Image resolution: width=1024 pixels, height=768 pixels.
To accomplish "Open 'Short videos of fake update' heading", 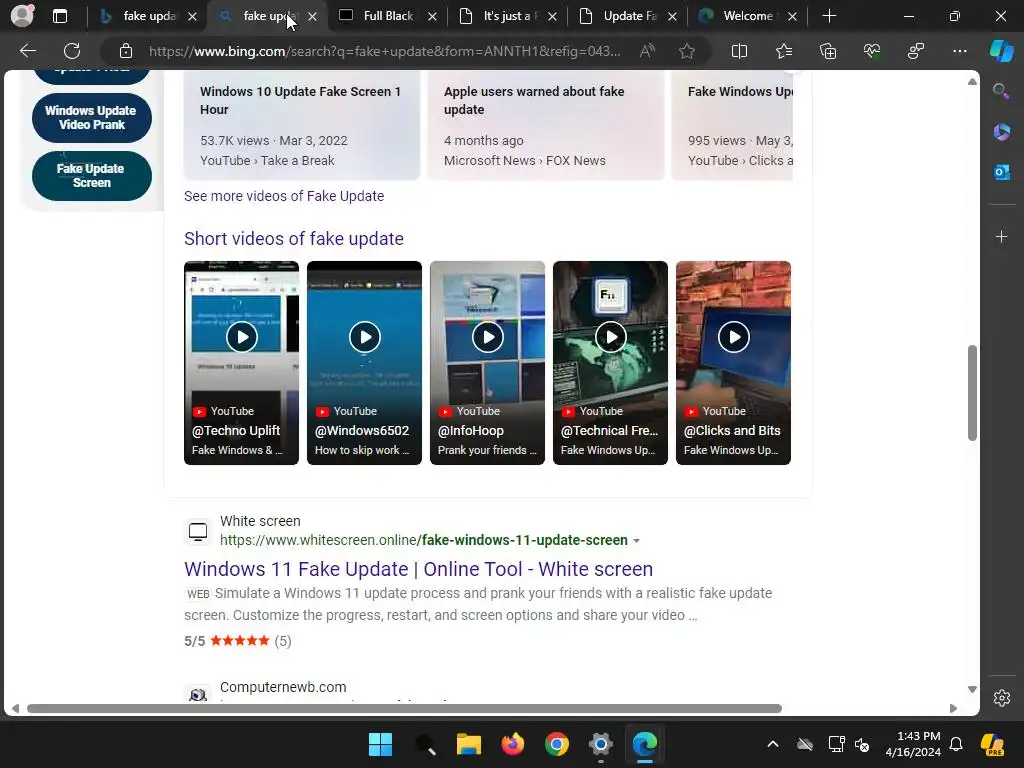I will click(294, 239).
